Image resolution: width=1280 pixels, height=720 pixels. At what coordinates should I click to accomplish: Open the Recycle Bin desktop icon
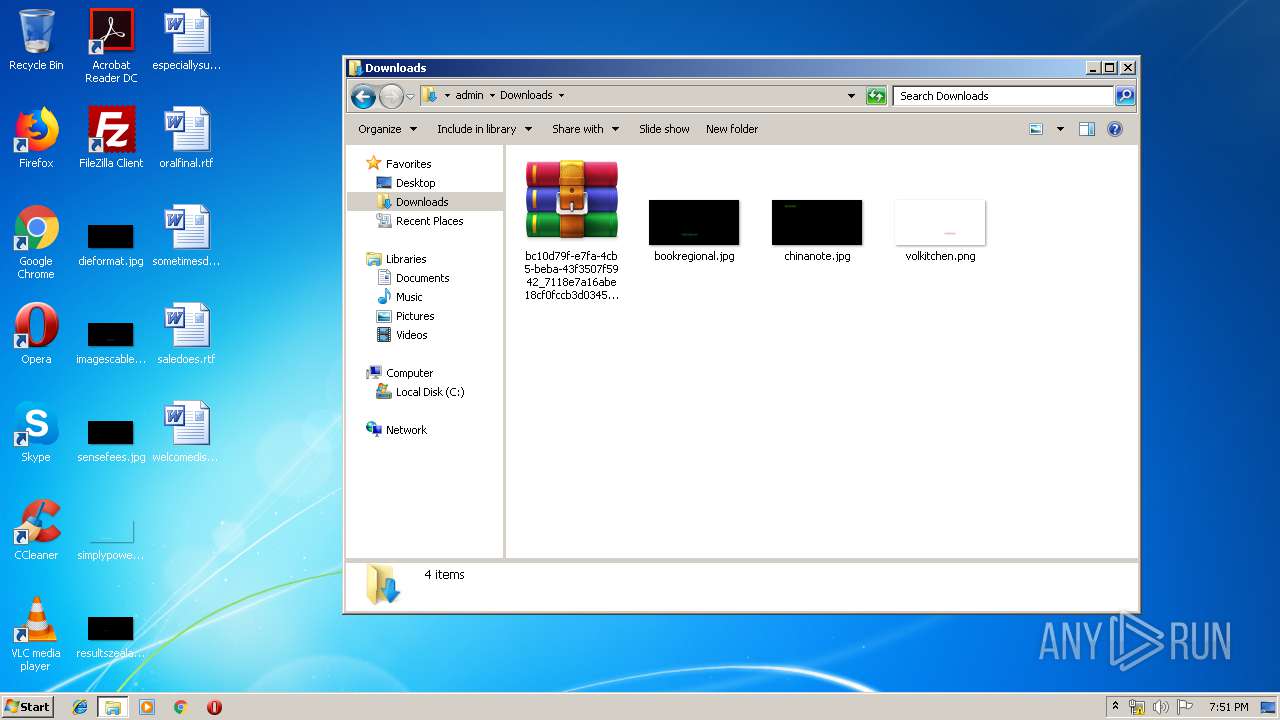pos(36,40)
